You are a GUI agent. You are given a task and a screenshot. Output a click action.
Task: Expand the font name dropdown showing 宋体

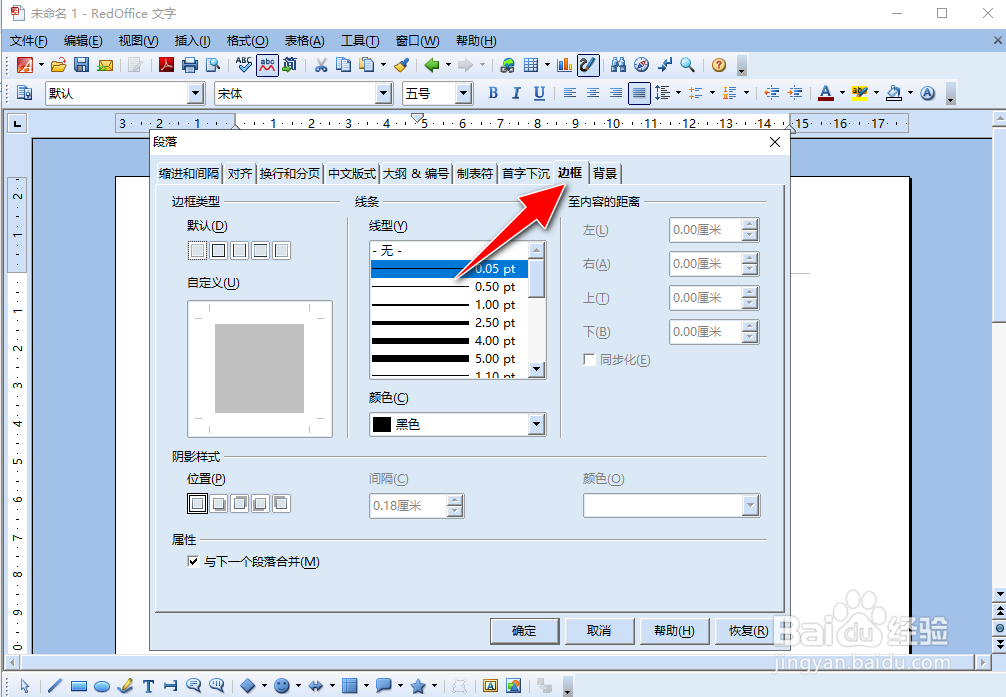click(x=384, y=94)
